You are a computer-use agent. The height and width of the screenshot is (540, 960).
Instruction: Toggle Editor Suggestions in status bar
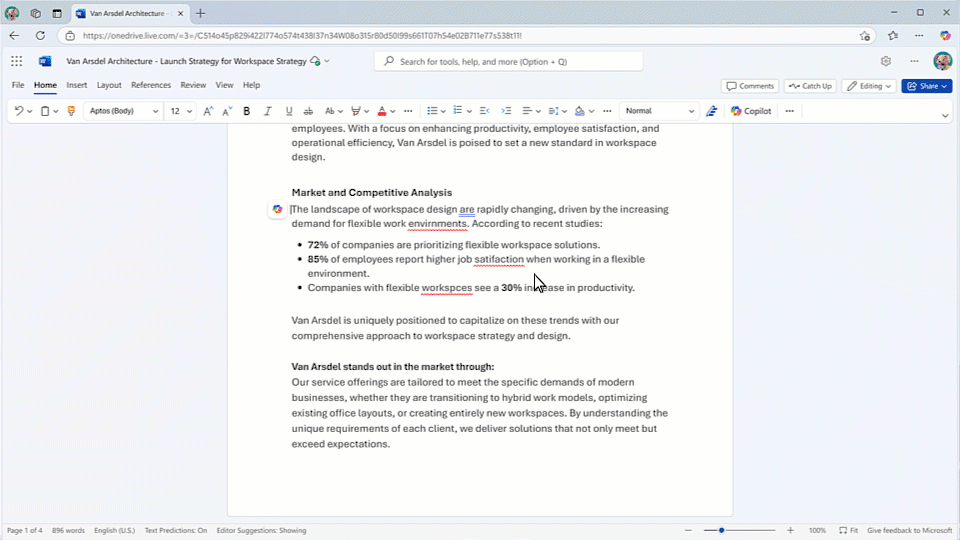tap(261, 530)
